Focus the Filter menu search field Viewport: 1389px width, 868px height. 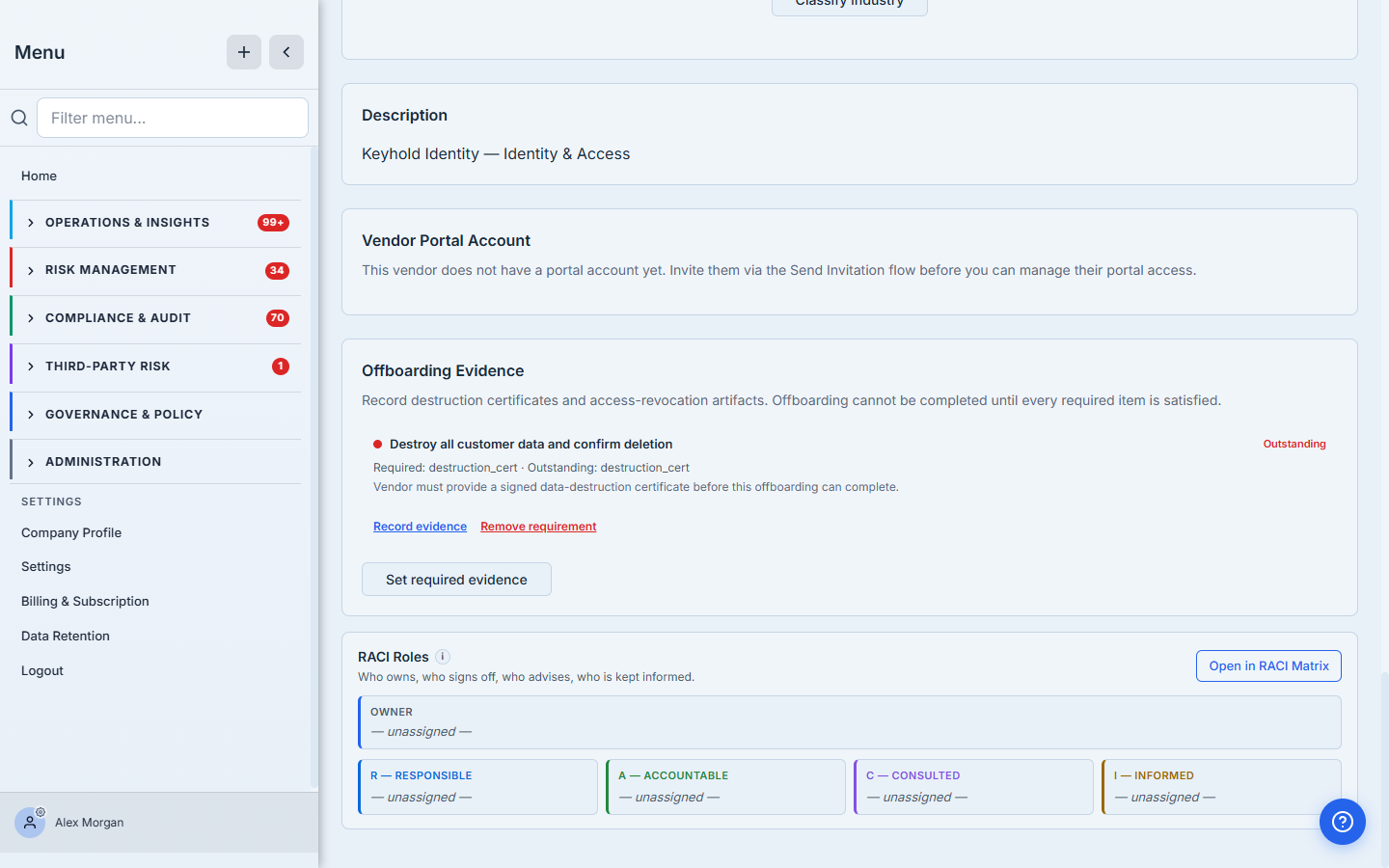click(173, 118)
